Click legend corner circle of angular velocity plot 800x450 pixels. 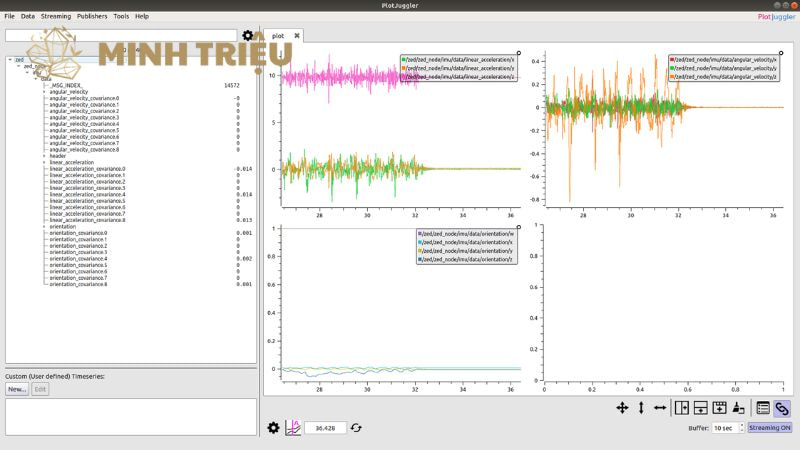(x=781, y=53)
